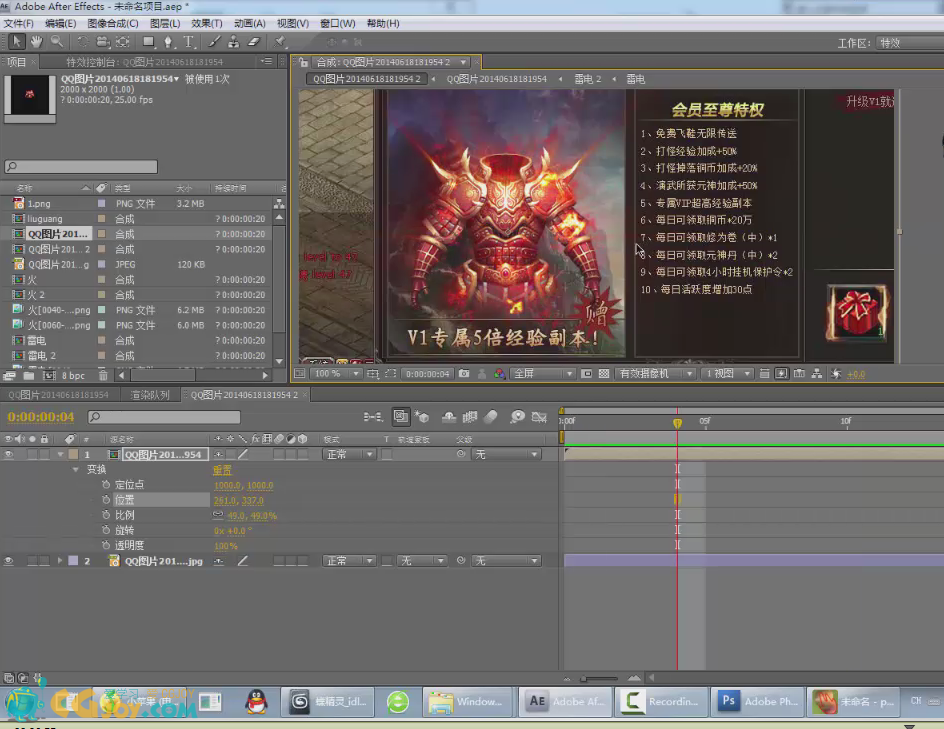
Task: Toggle the constrain proportions link for 比例
Action: (x=218, y=515)
